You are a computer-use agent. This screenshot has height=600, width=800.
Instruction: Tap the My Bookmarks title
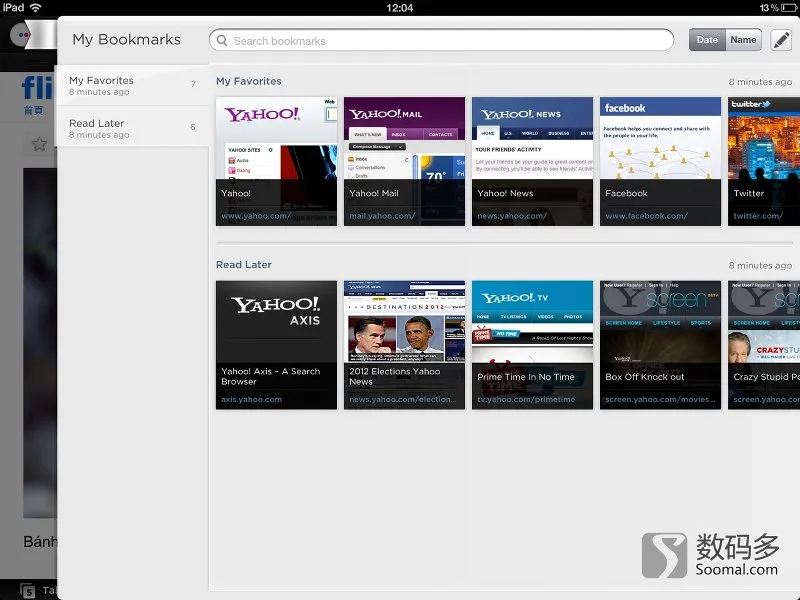[127, 40]
